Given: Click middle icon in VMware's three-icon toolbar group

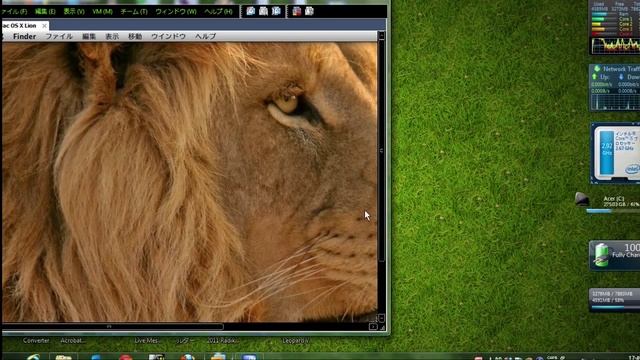Looking at the screenshot, I should pyautogui.click(x=263, y=11).
